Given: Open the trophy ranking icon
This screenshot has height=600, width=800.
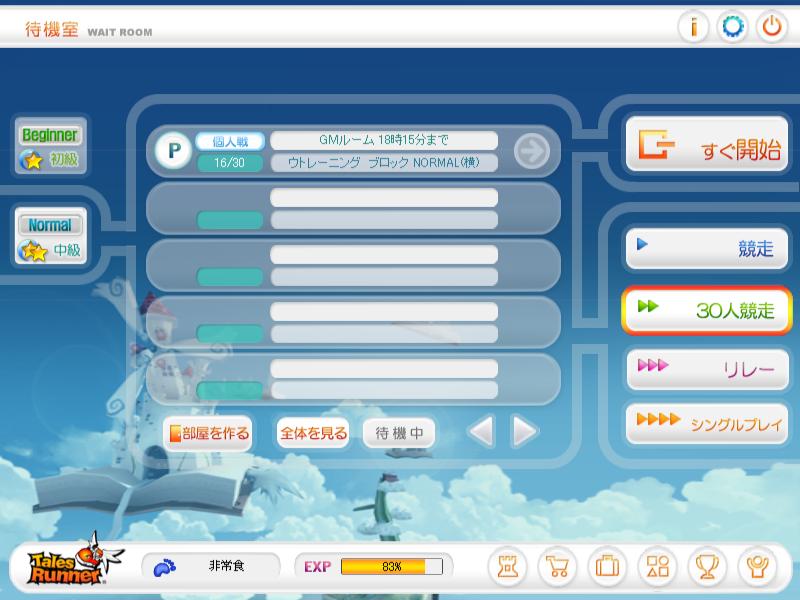Looking at the screenshot, I should coord(707,566).
